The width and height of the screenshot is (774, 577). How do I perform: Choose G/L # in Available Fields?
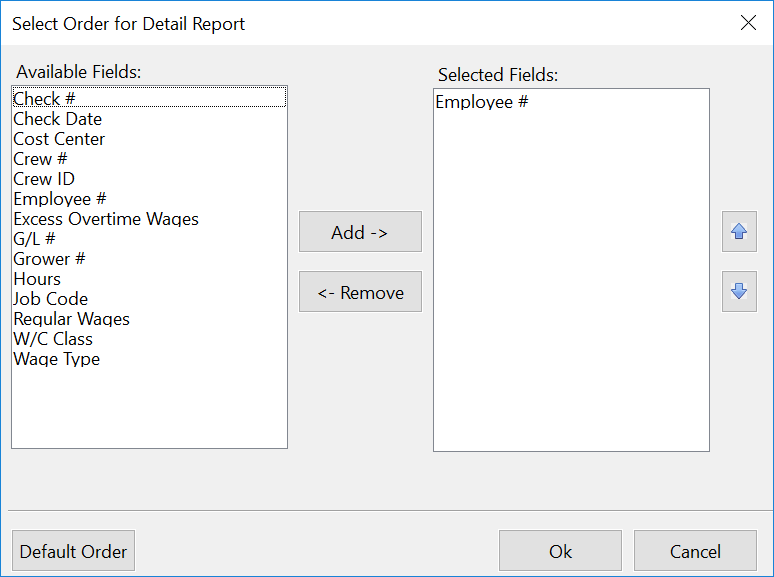(34, 239)
